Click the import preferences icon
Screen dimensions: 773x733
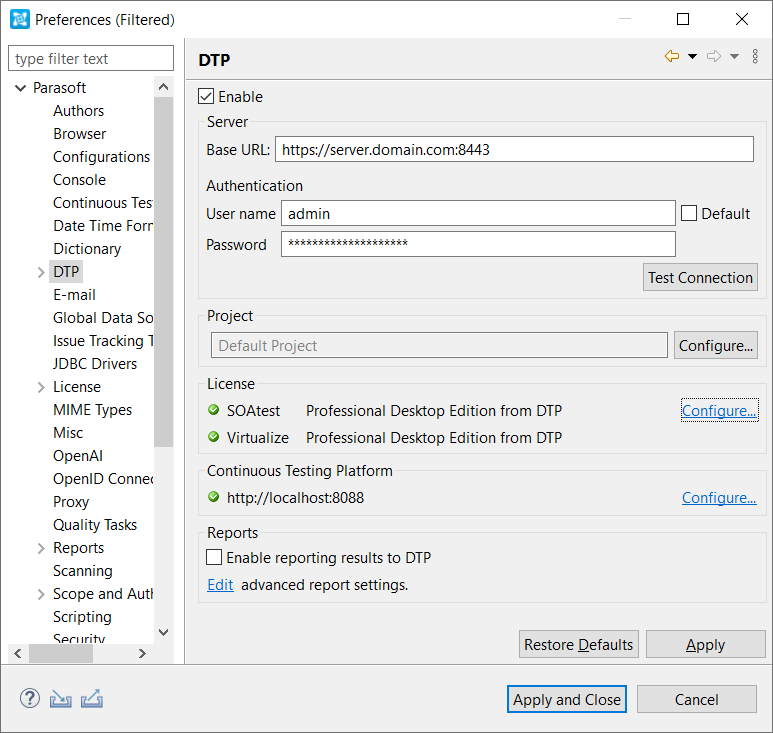(x=61, y=698)
